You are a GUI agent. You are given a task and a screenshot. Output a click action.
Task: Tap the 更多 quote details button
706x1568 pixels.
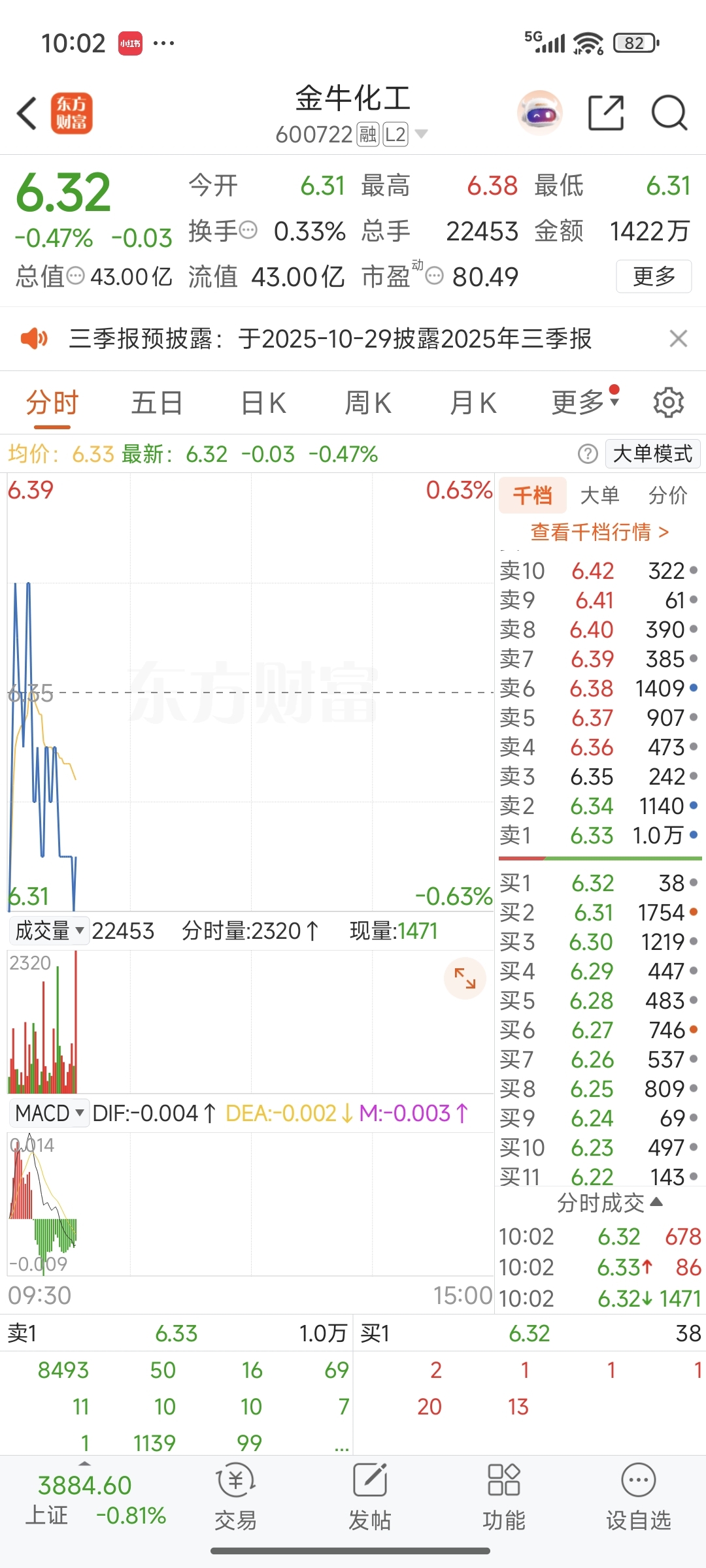[x=654, y=276]
